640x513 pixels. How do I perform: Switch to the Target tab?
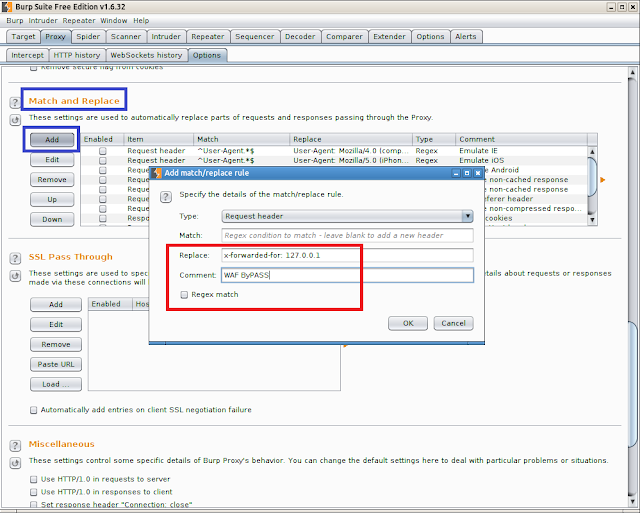tap(23, 37)
